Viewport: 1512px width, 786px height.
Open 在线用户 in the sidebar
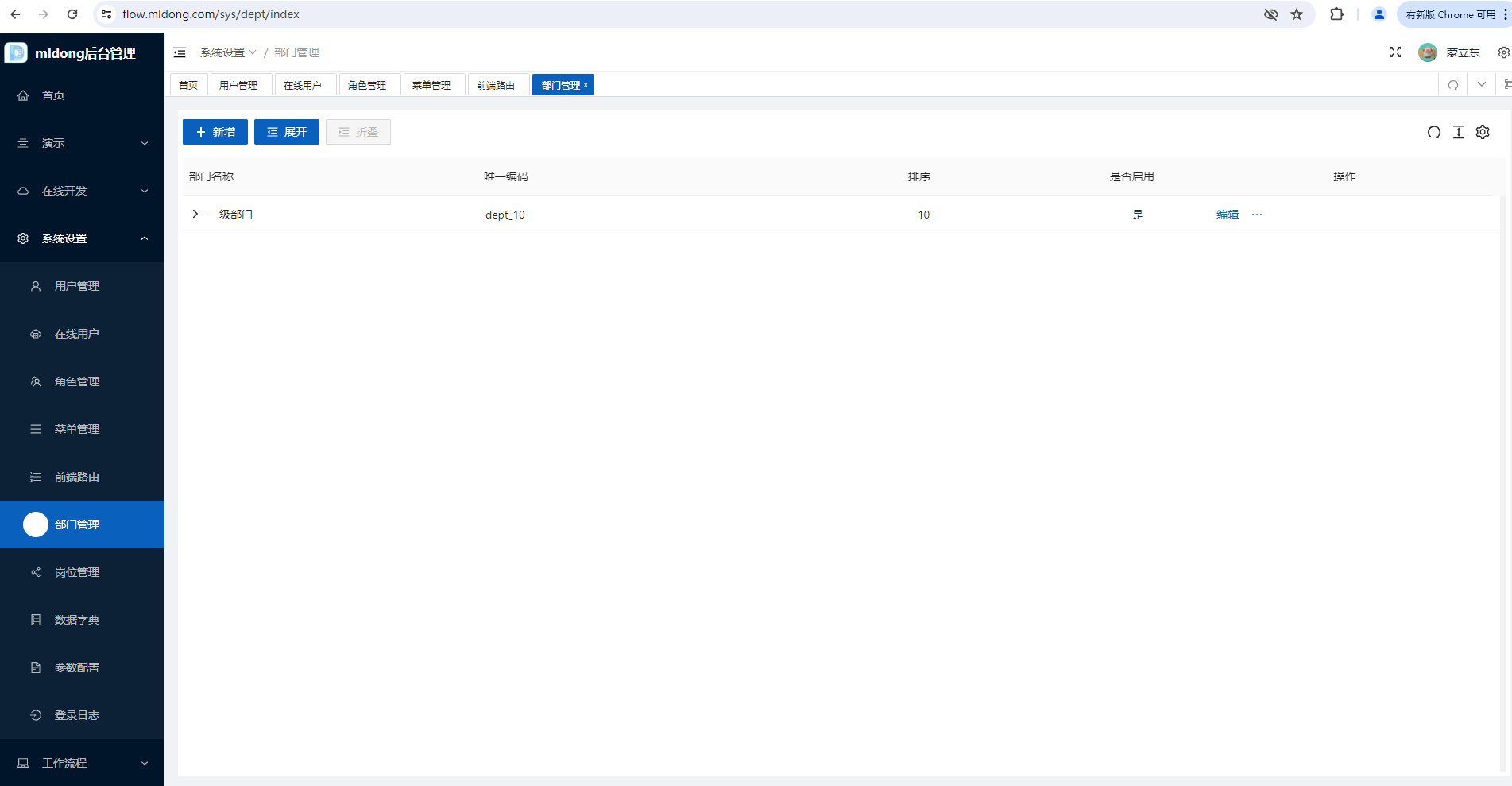click(82, 334)
